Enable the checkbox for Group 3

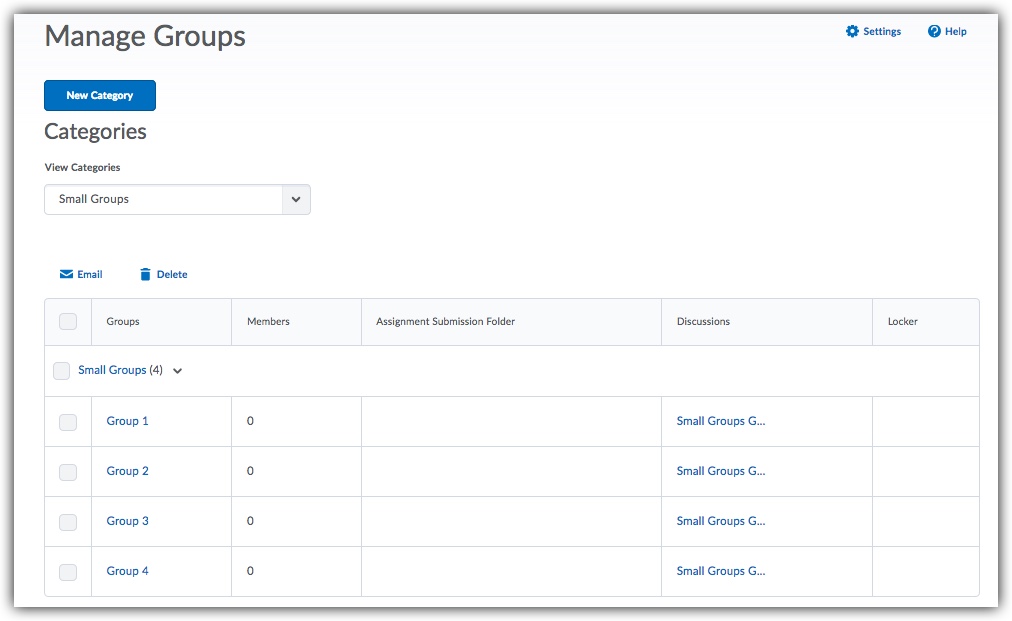[68, 522]
